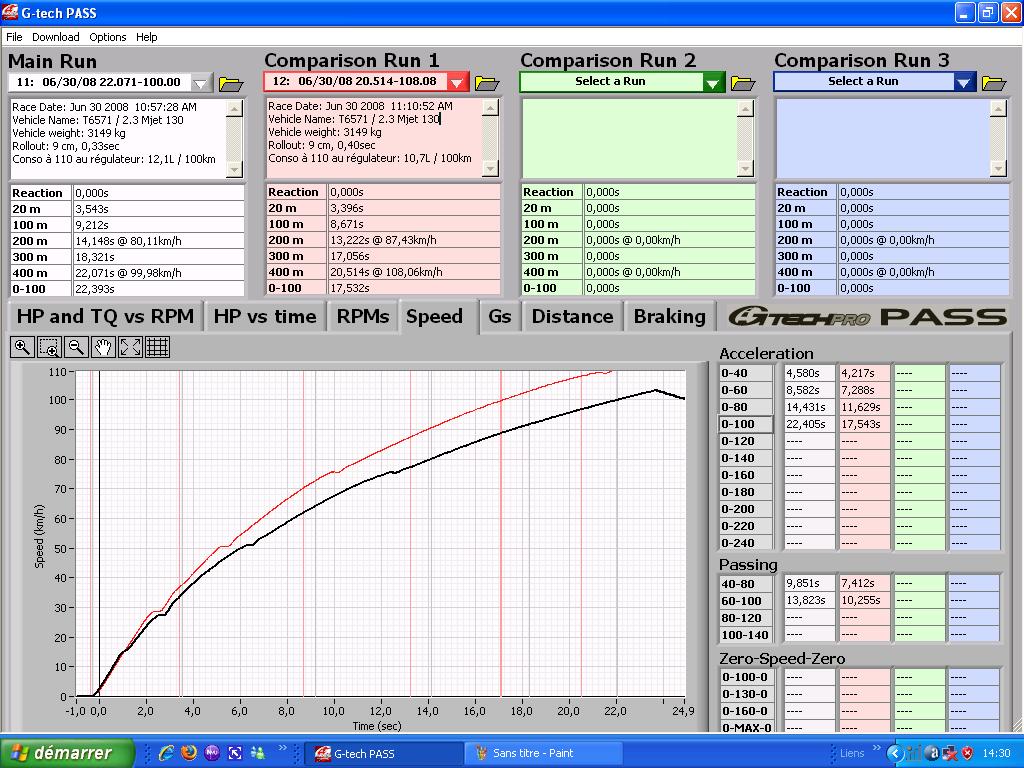Switch to HP and TQ vs RPM tab
The image size is (1024, 768).
104,317
